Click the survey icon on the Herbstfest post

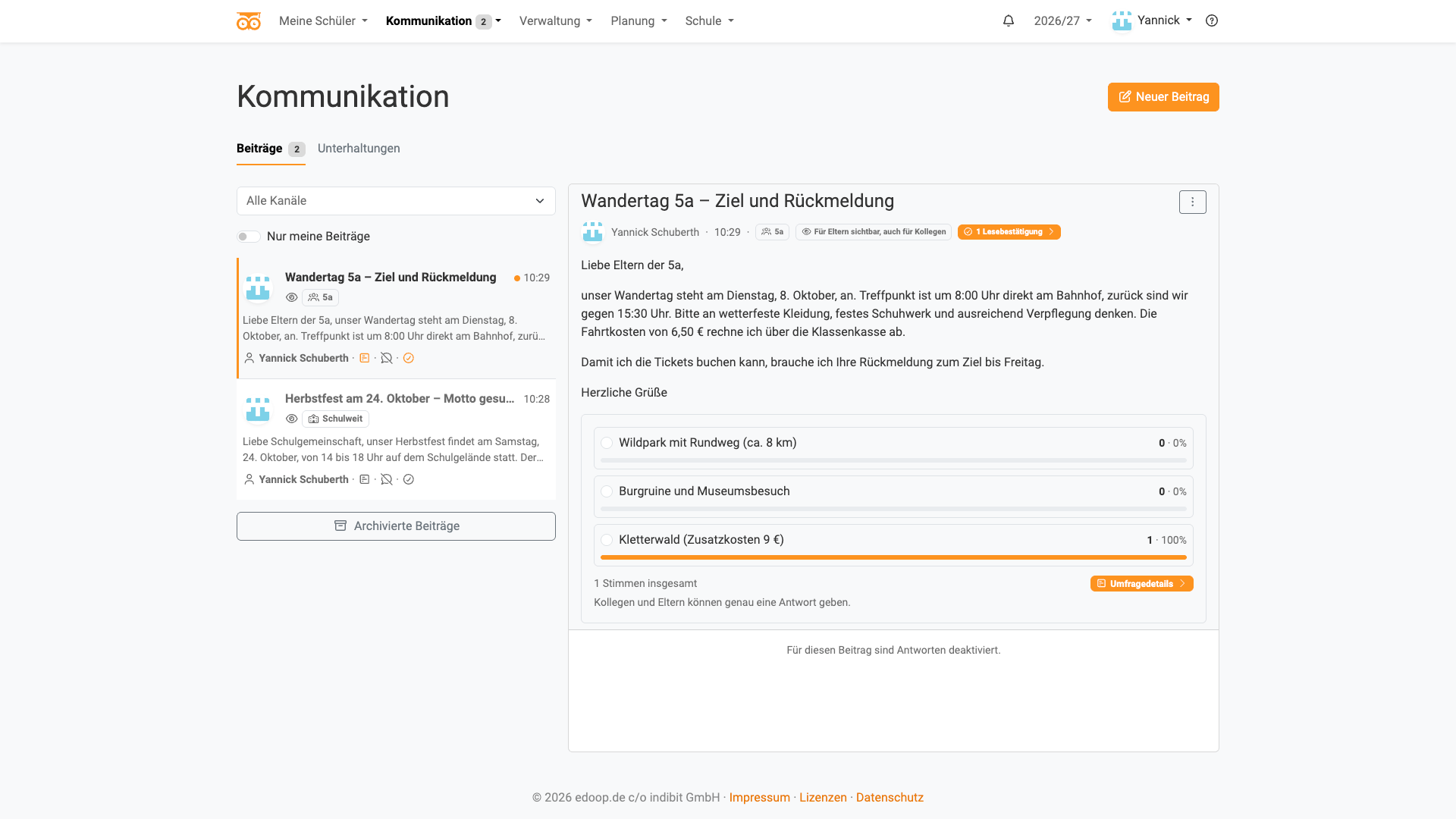coord(365,479)
